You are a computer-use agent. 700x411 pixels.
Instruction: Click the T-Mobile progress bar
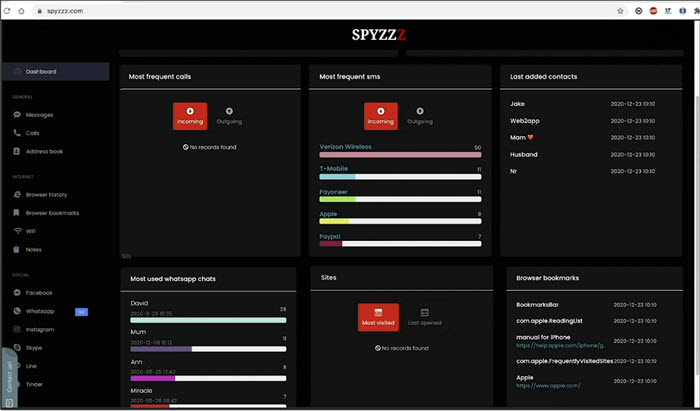tap(400, 177)
